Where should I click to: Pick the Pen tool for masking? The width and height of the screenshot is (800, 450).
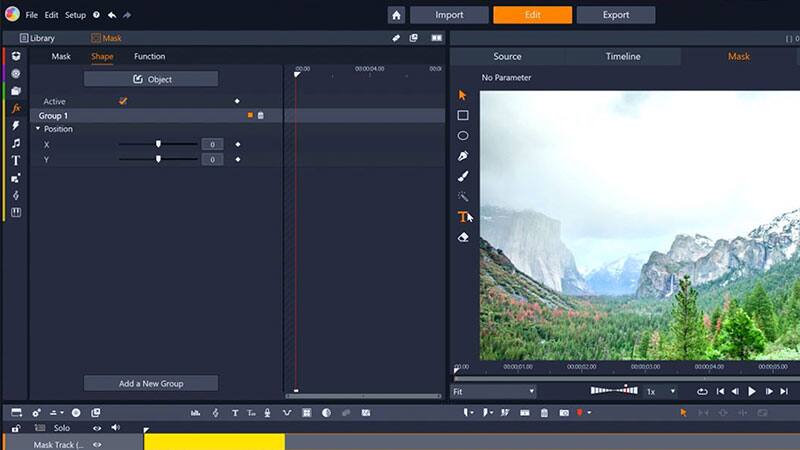pyautogui.click(x=463, y=156)
